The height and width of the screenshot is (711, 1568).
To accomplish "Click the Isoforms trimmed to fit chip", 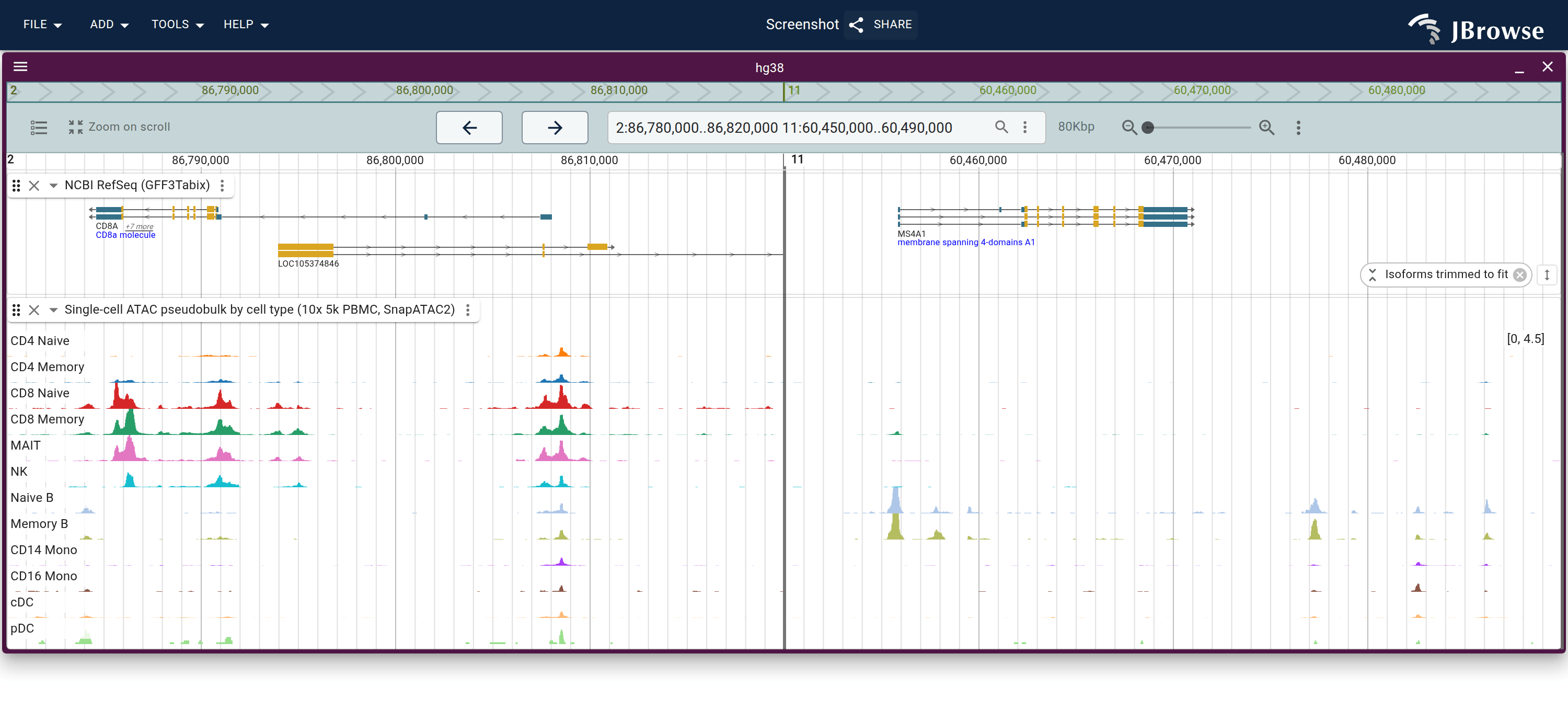I will pos(1446,274).
